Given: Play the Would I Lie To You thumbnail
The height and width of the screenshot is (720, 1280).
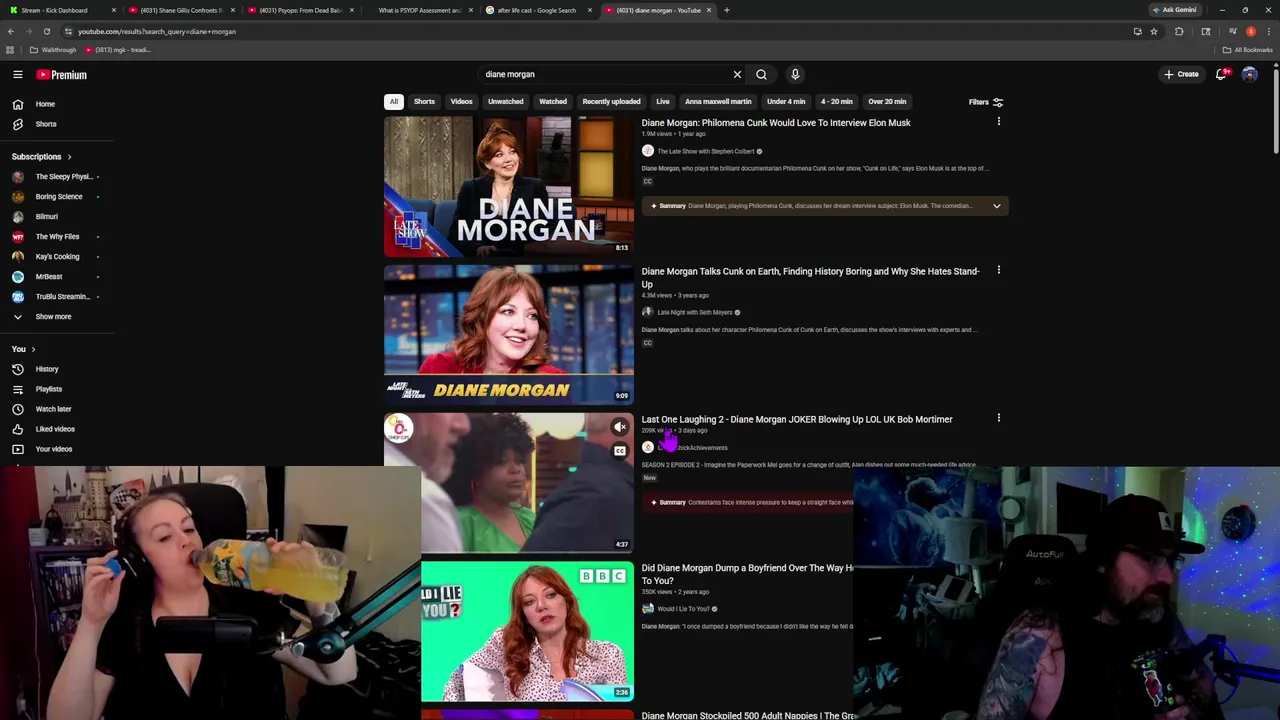Looking at the screenshot, I should [x=527, y=631].
